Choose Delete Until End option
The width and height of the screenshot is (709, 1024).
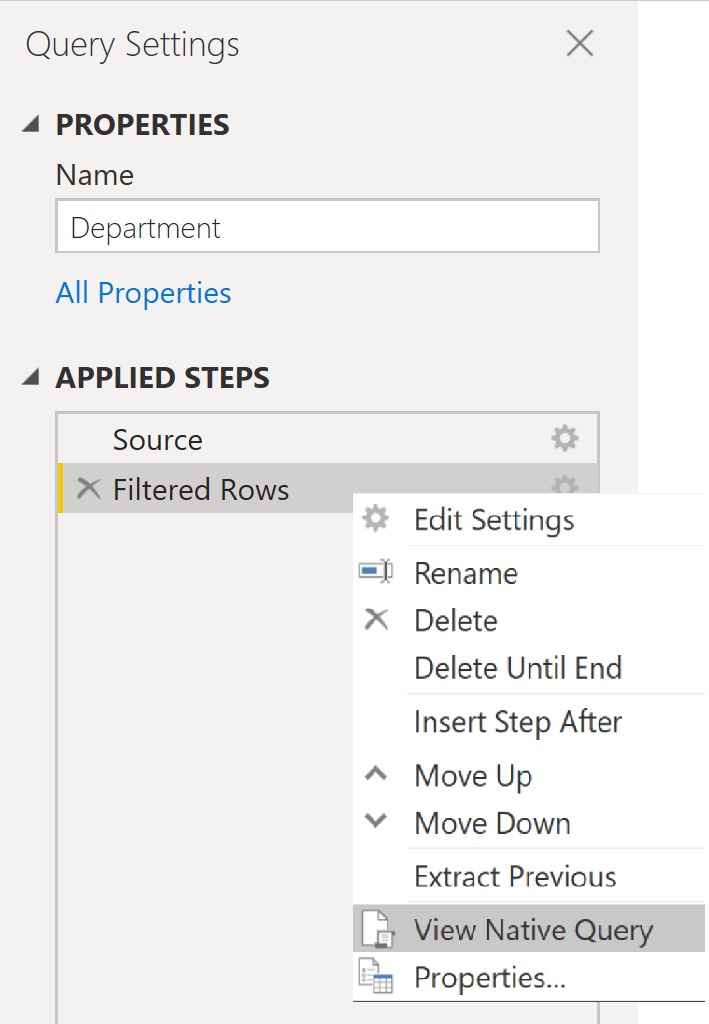click(x=518, y=668)
